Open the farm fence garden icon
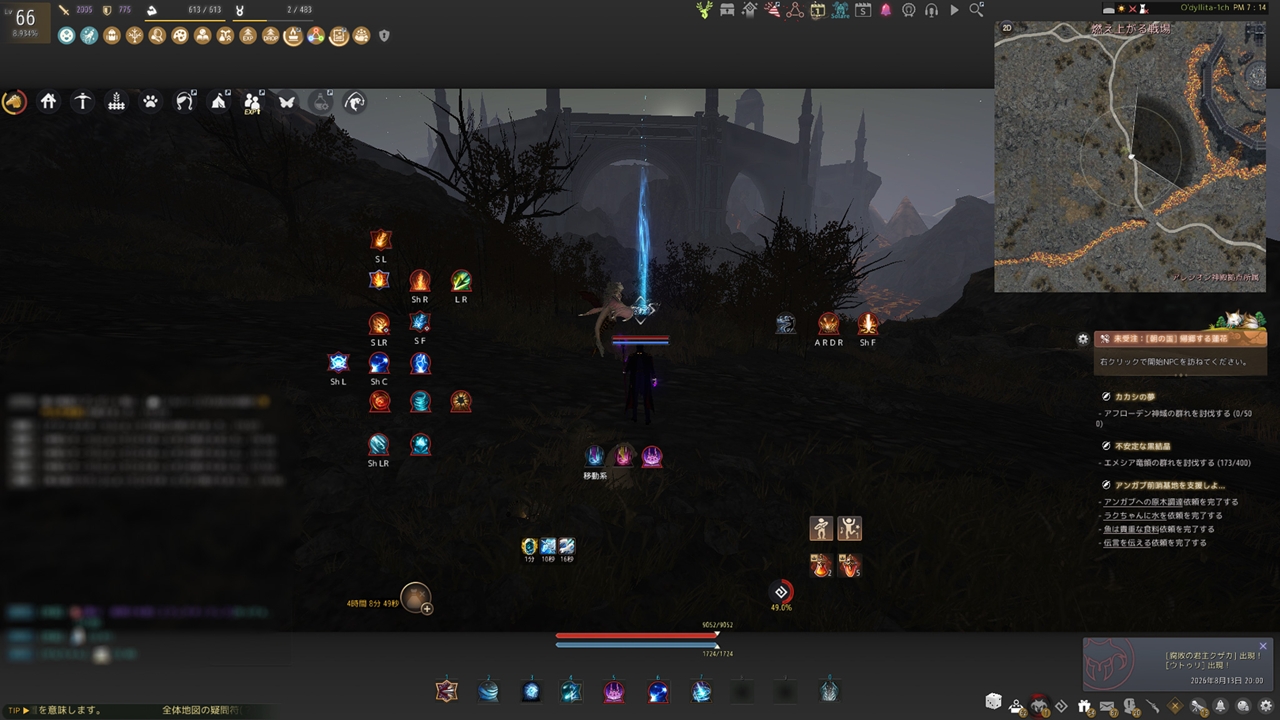The height and width of the screenshot is (720, 1280). click(116, 101)
